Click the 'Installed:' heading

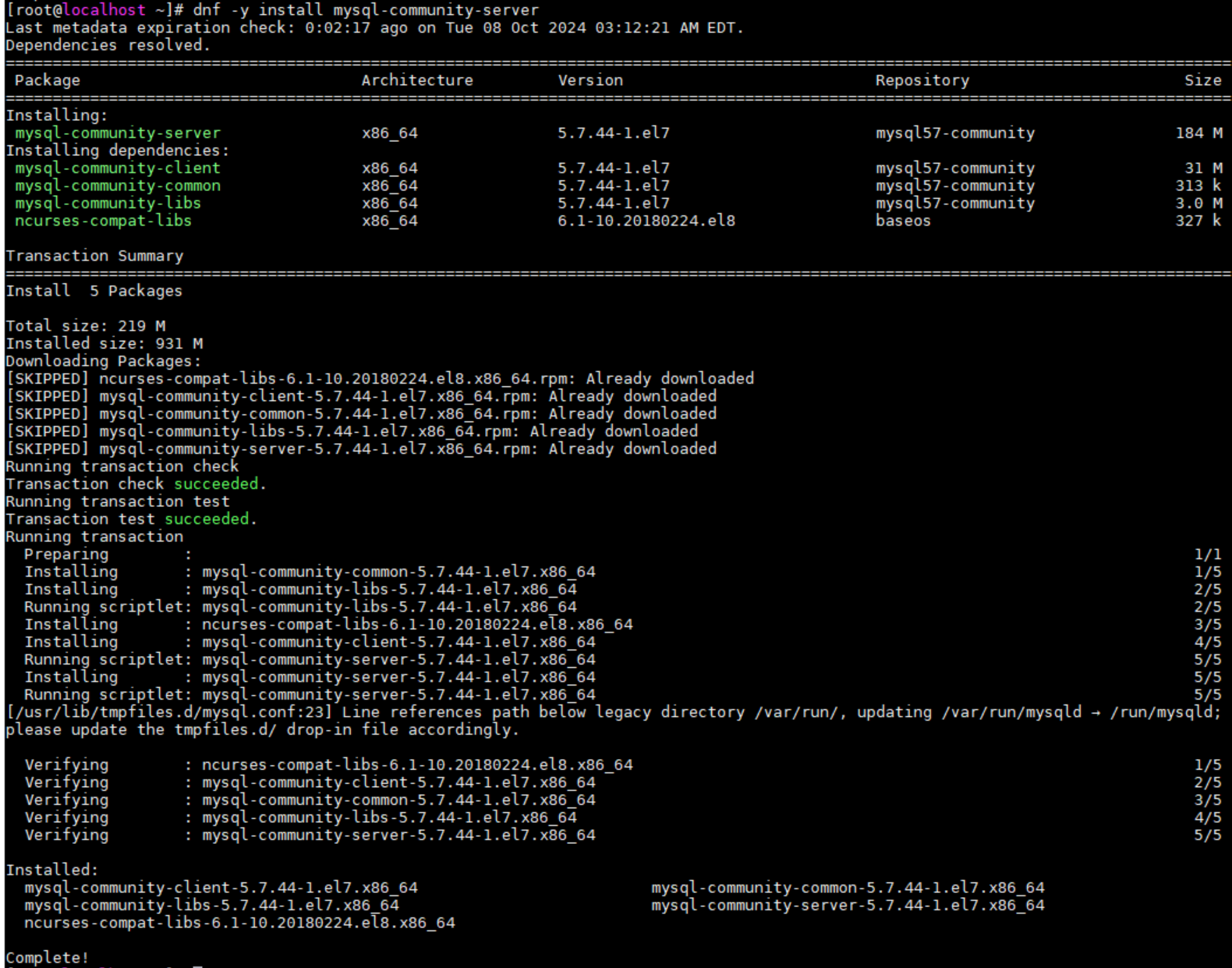tap(51, 870)
